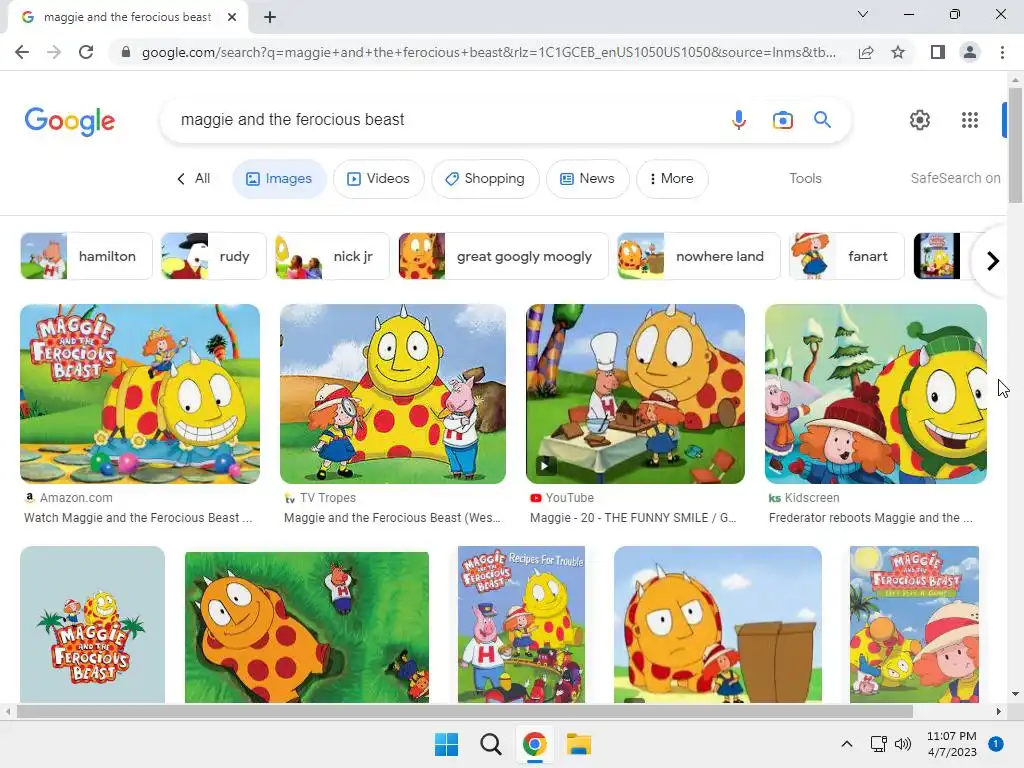Open the orange beast lying on grass image
Image resolution: width=1024 pixels, height=768 pixels.
tap(307, 627)
